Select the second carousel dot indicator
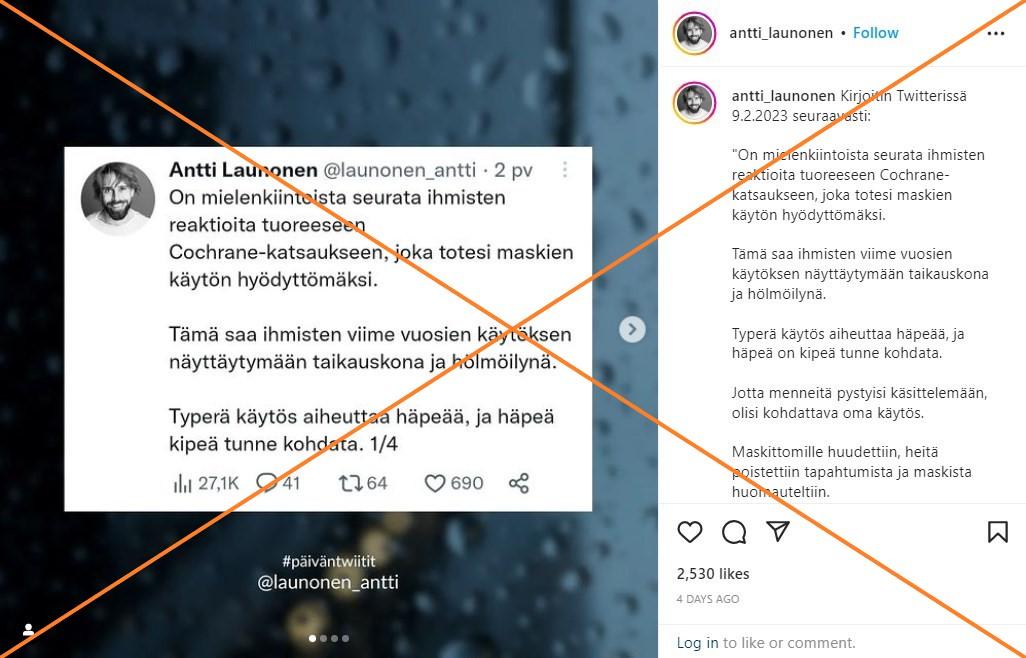The width and height of the screenshot is (1026, 658). [x=323, y=638]
